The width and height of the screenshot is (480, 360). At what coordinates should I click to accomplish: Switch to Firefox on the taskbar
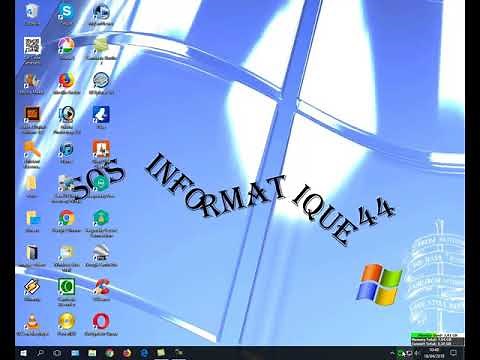click(x=127, y=353)
